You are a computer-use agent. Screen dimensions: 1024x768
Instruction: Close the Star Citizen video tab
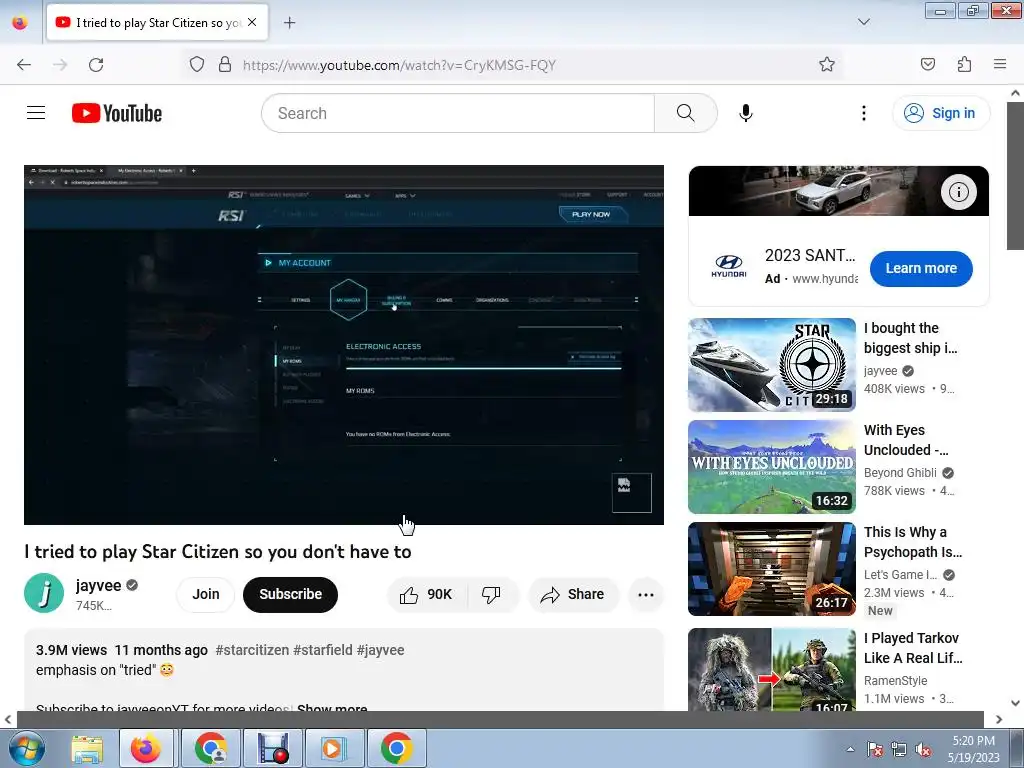tap(252, 22)
